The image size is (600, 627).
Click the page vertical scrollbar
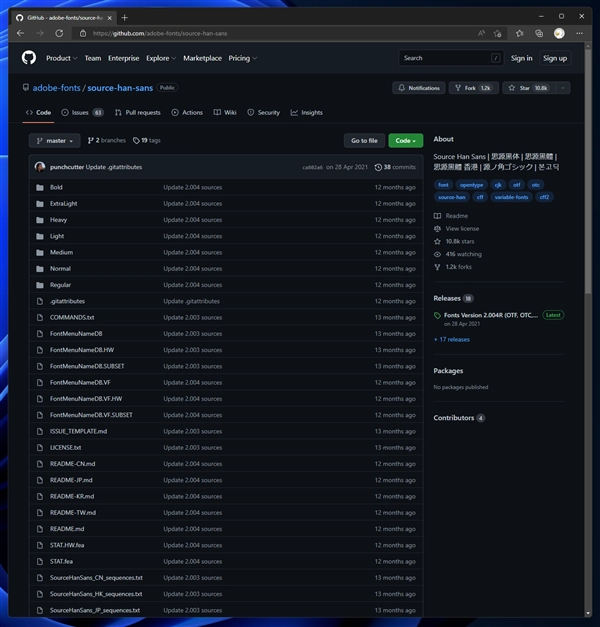coord(588,172)
